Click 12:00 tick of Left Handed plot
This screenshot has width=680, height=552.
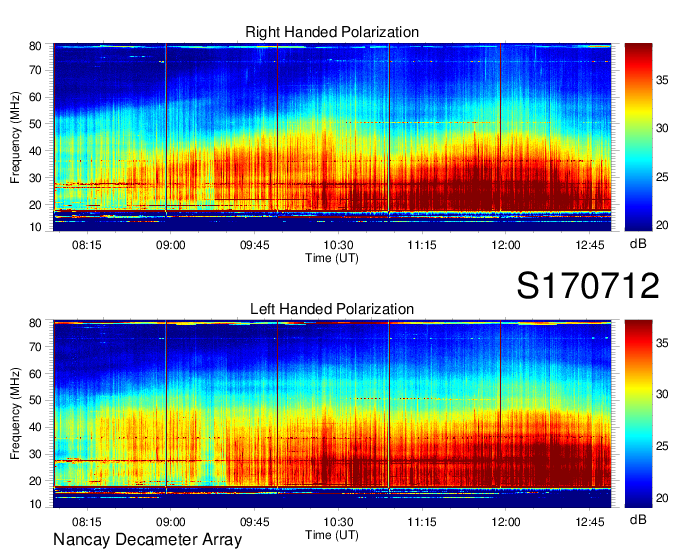506,522
